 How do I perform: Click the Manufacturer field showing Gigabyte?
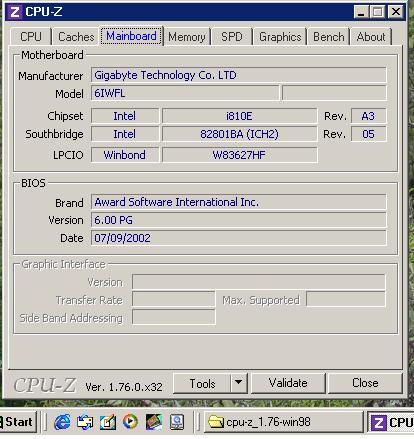coord(239,75)
